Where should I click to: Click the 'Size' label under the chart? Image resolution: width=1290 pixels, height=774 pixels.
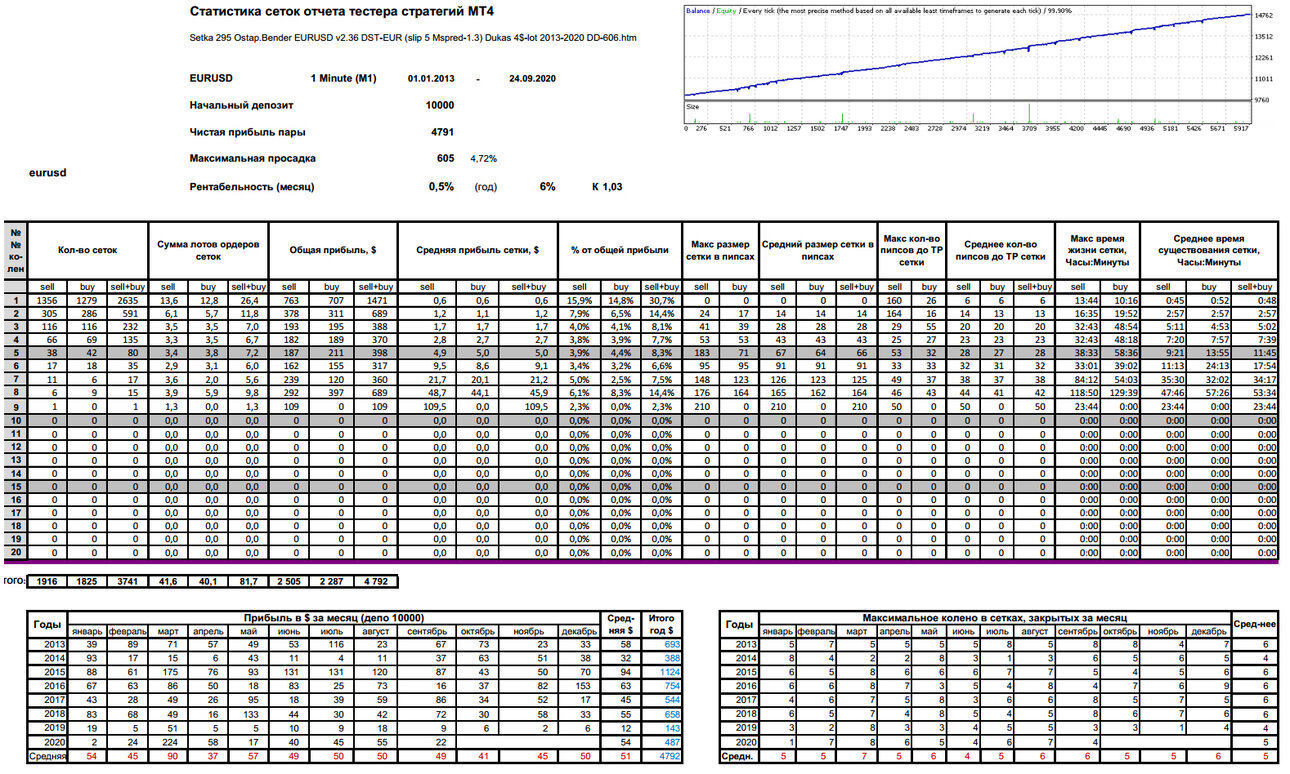(692, 105)
